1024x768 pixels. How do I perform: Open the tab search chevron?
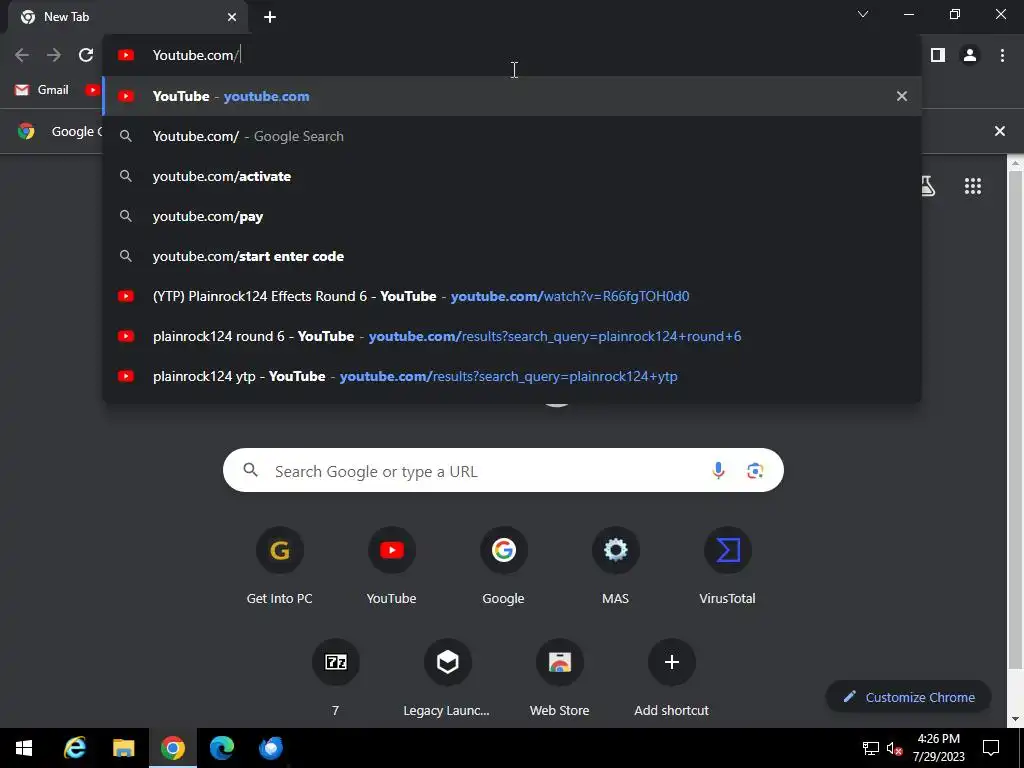coord(863,14)
